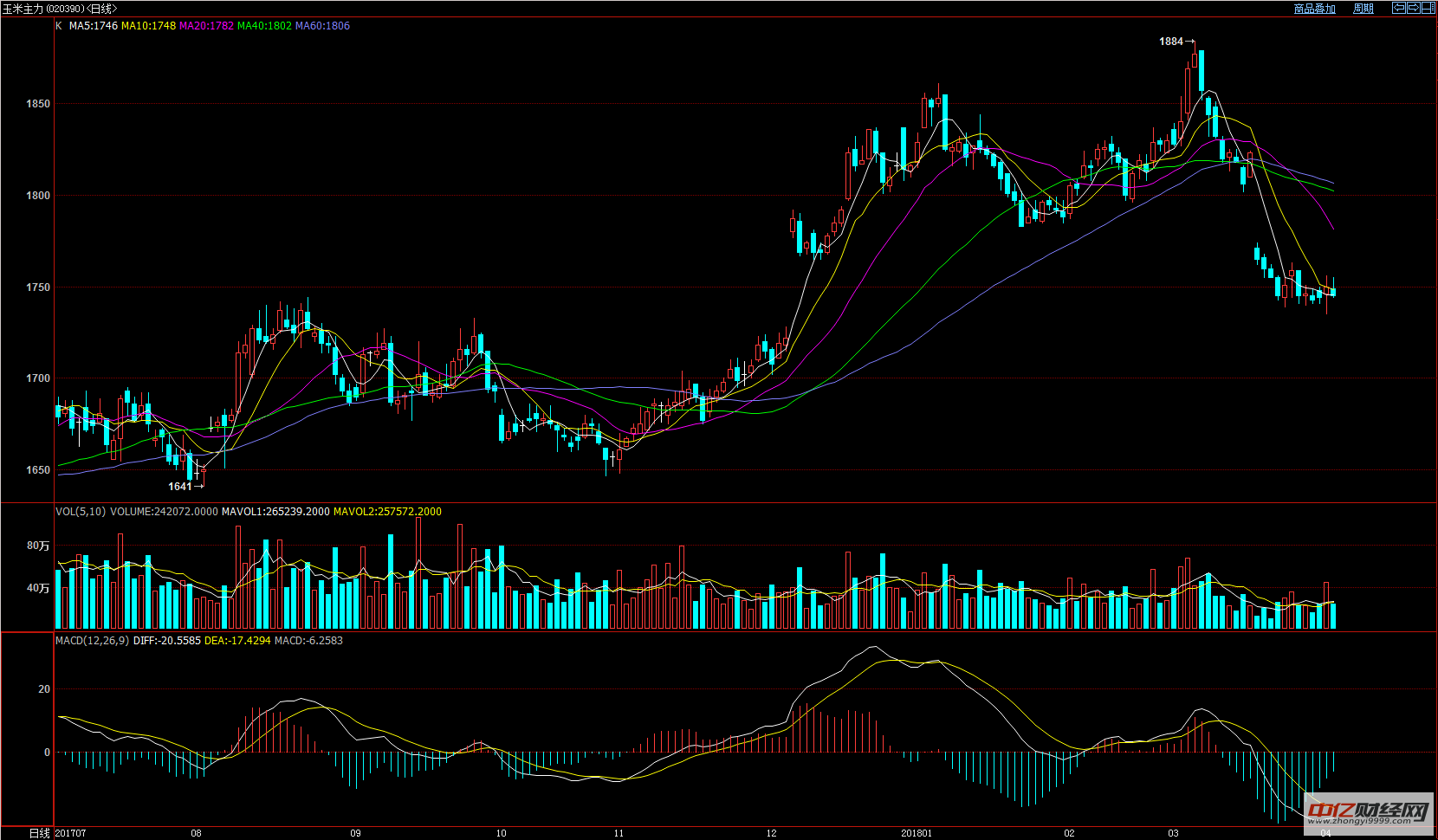Click the left arrow navigation icon
Image resolution: width=1438 pixels, height=840 pixels.
[x=1399, y=8]
